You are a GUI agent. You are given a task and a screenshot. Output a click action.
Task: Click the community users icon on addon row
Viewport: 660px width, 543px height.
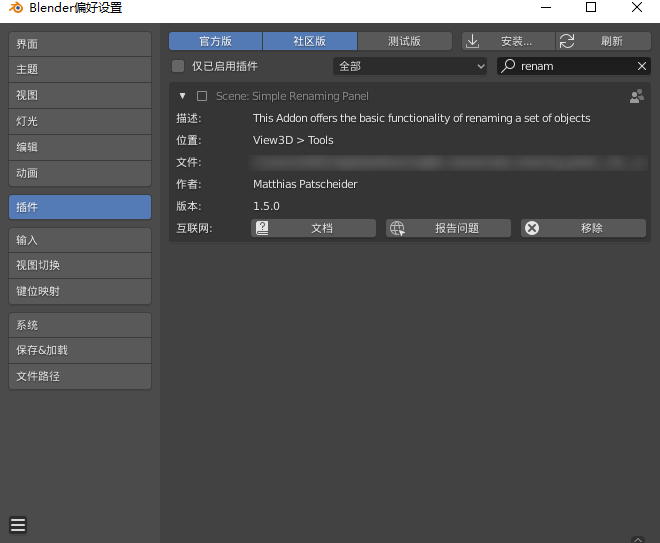tap(637, 96)
